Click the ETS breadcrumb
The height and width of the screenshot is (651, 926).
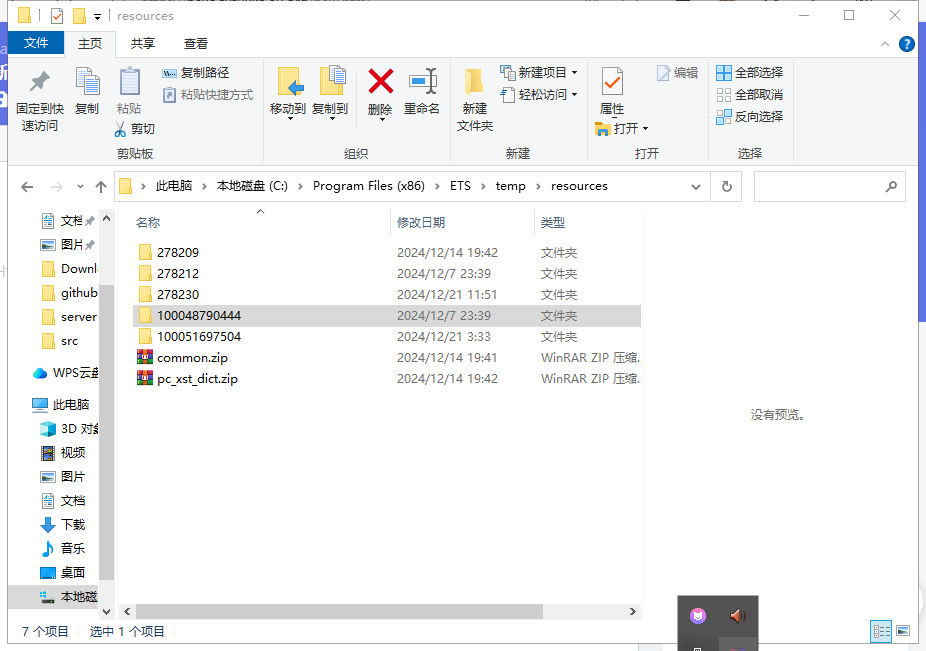[x=460, y=186]
